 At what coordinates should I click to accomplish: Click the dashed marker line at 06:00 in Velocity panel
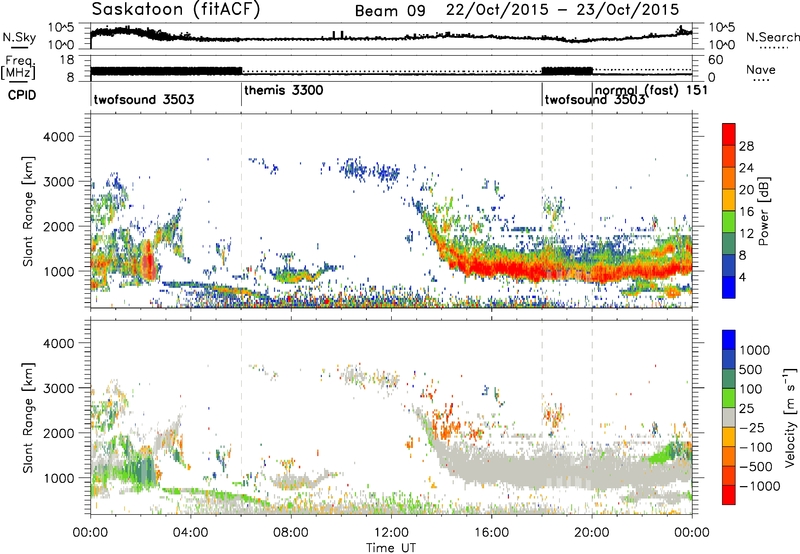241,418
